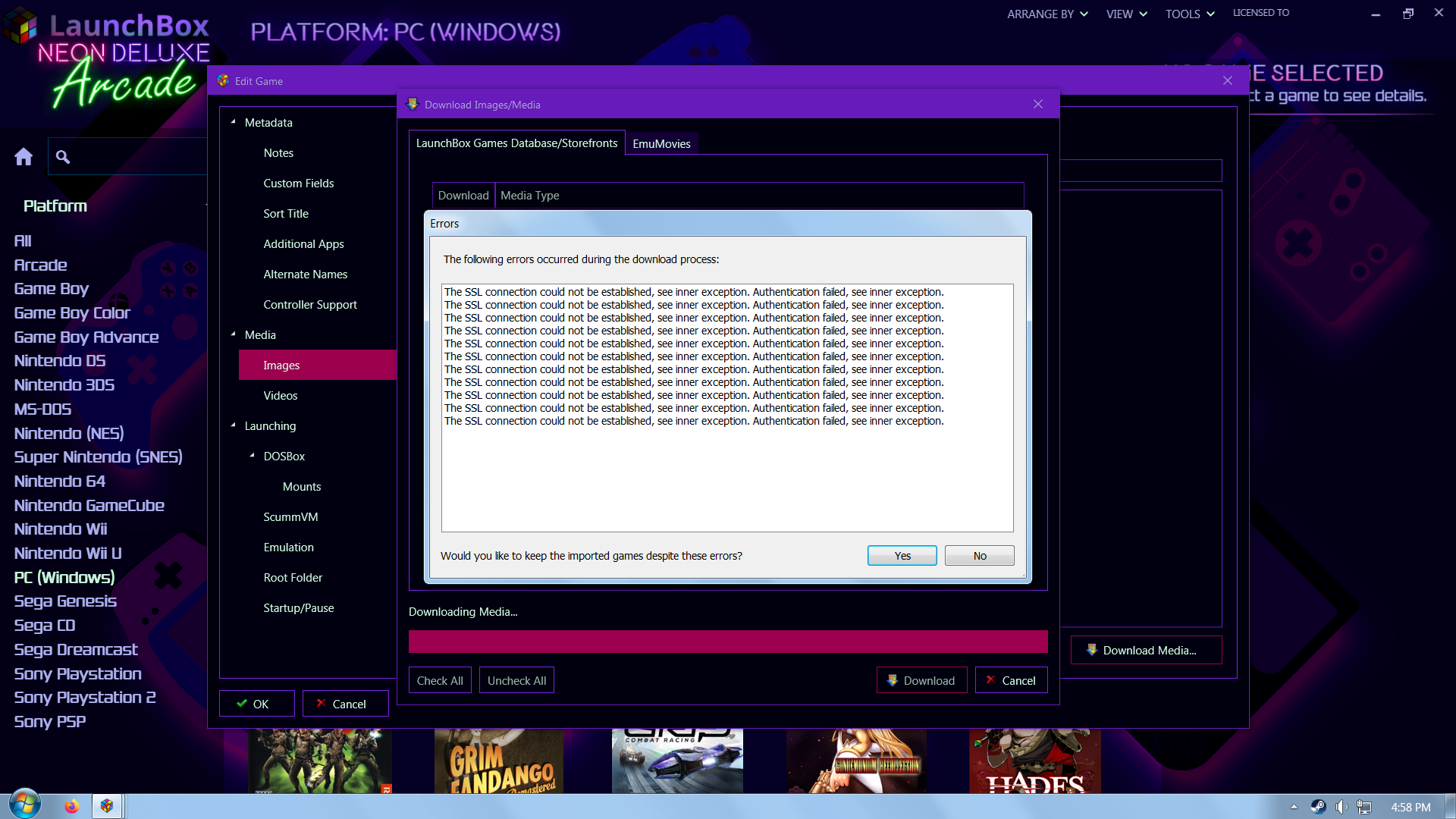Screen dimensions: 1456x819
Task: Collapse the Media tree section
Action: click(x=234, y=334)
